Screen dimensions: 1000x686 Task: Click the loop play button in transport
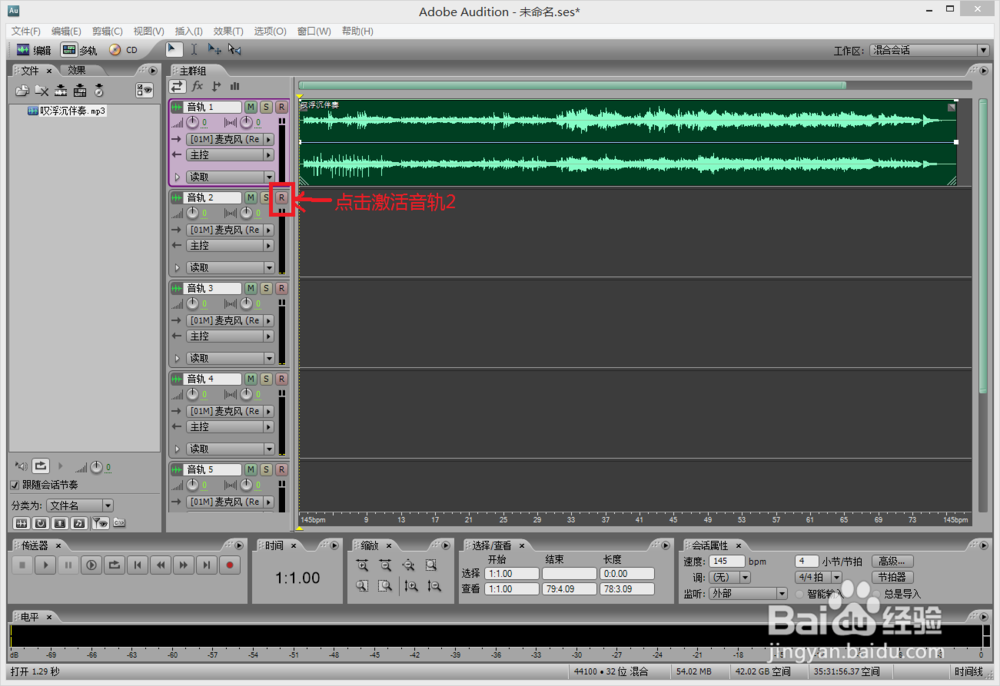(114, 565)
